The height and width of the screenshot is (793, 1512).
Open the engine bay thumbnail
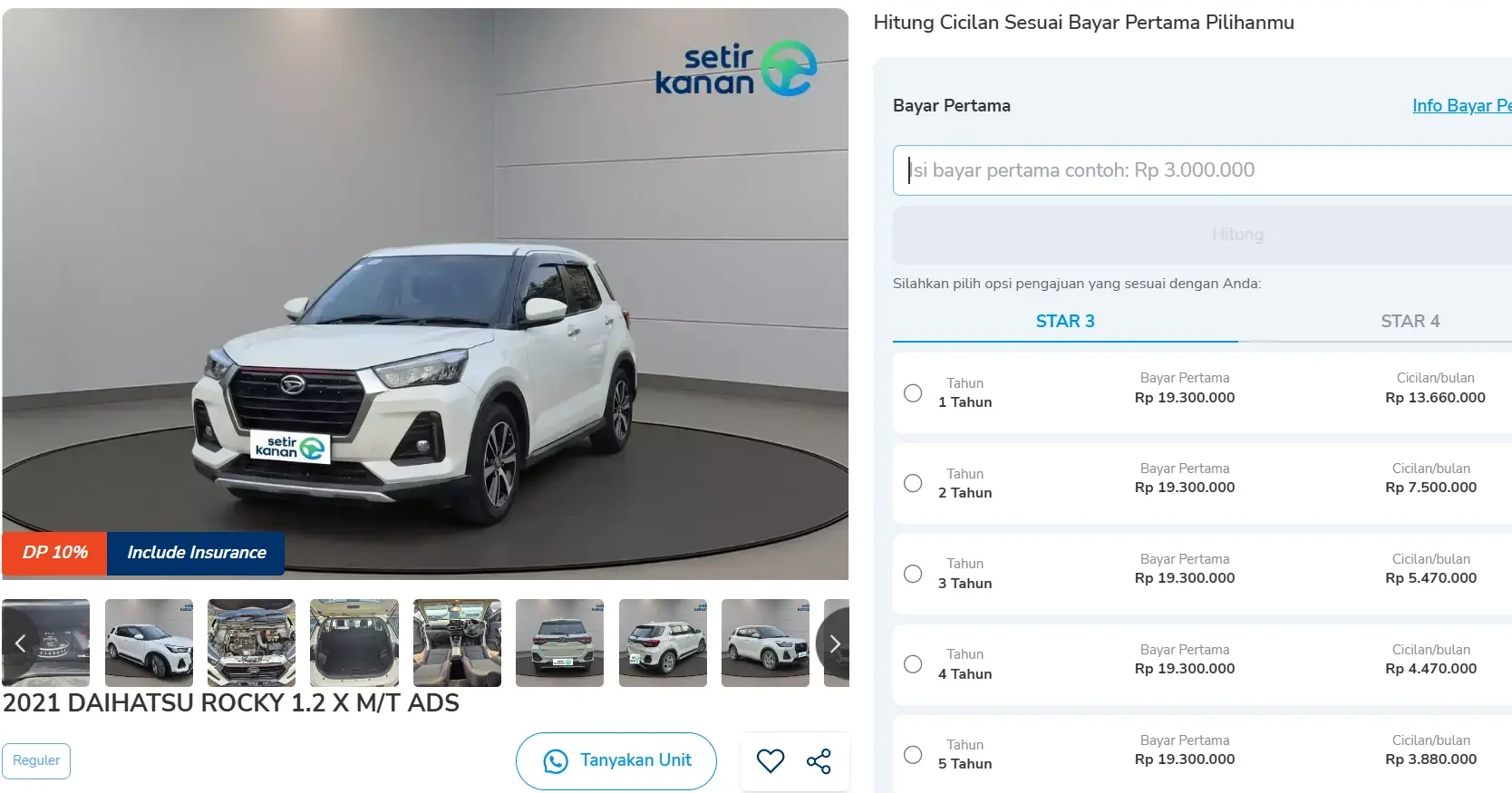coord(251,643)
